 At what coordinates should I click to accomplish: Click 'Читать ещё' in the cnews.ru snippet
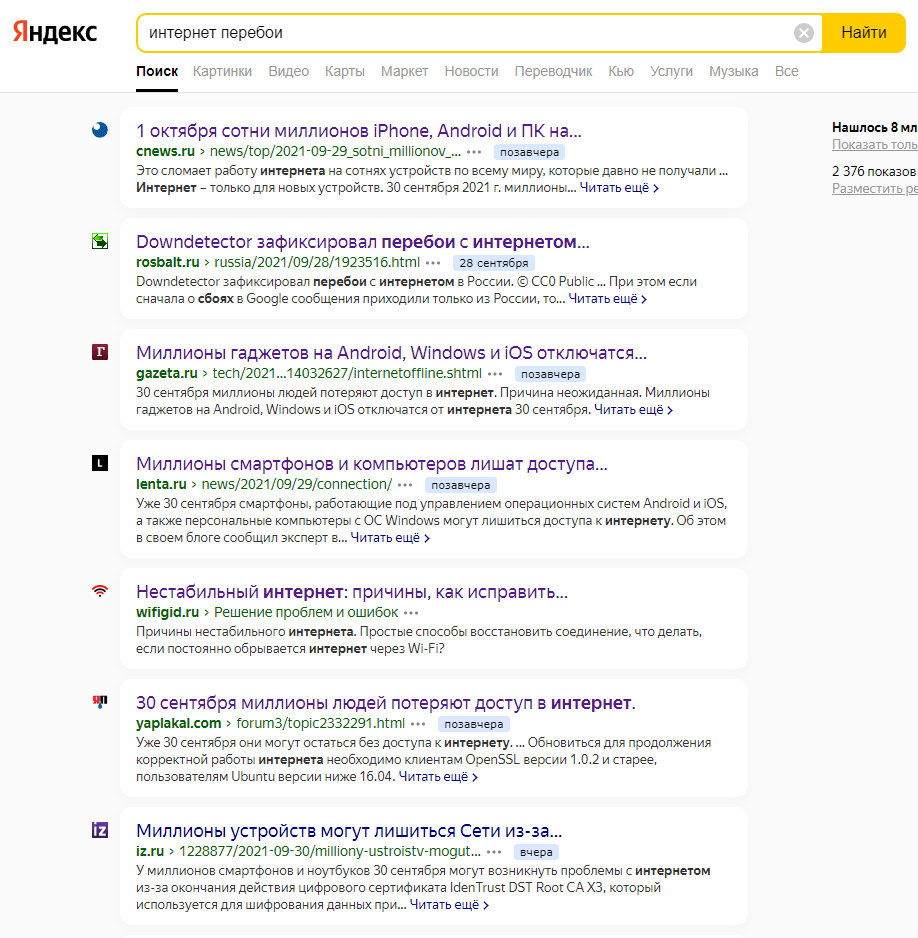pos(619,188)
